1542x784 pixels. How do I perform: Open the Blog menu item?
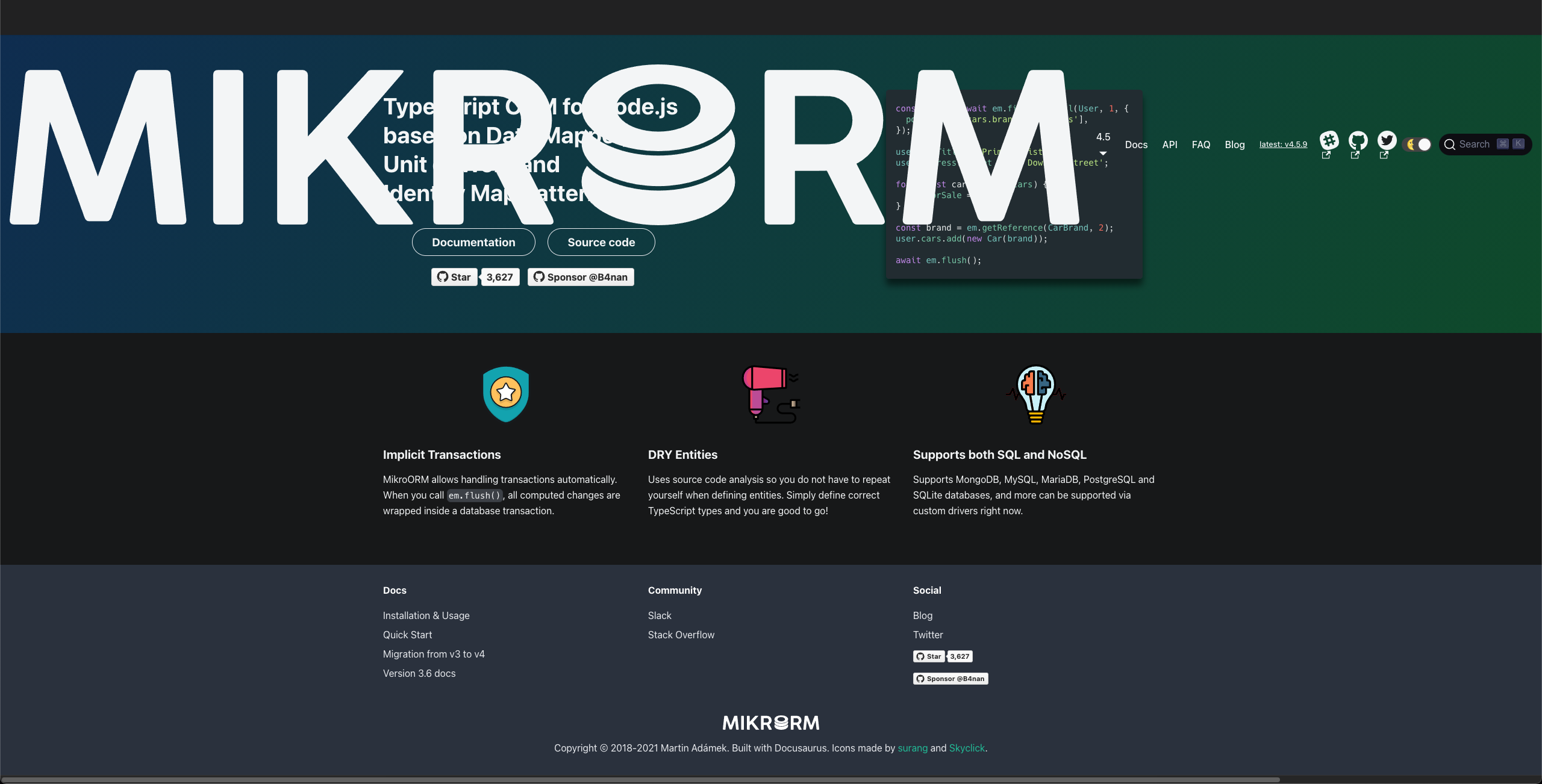pyautogui.click(x=1234, y=144)
